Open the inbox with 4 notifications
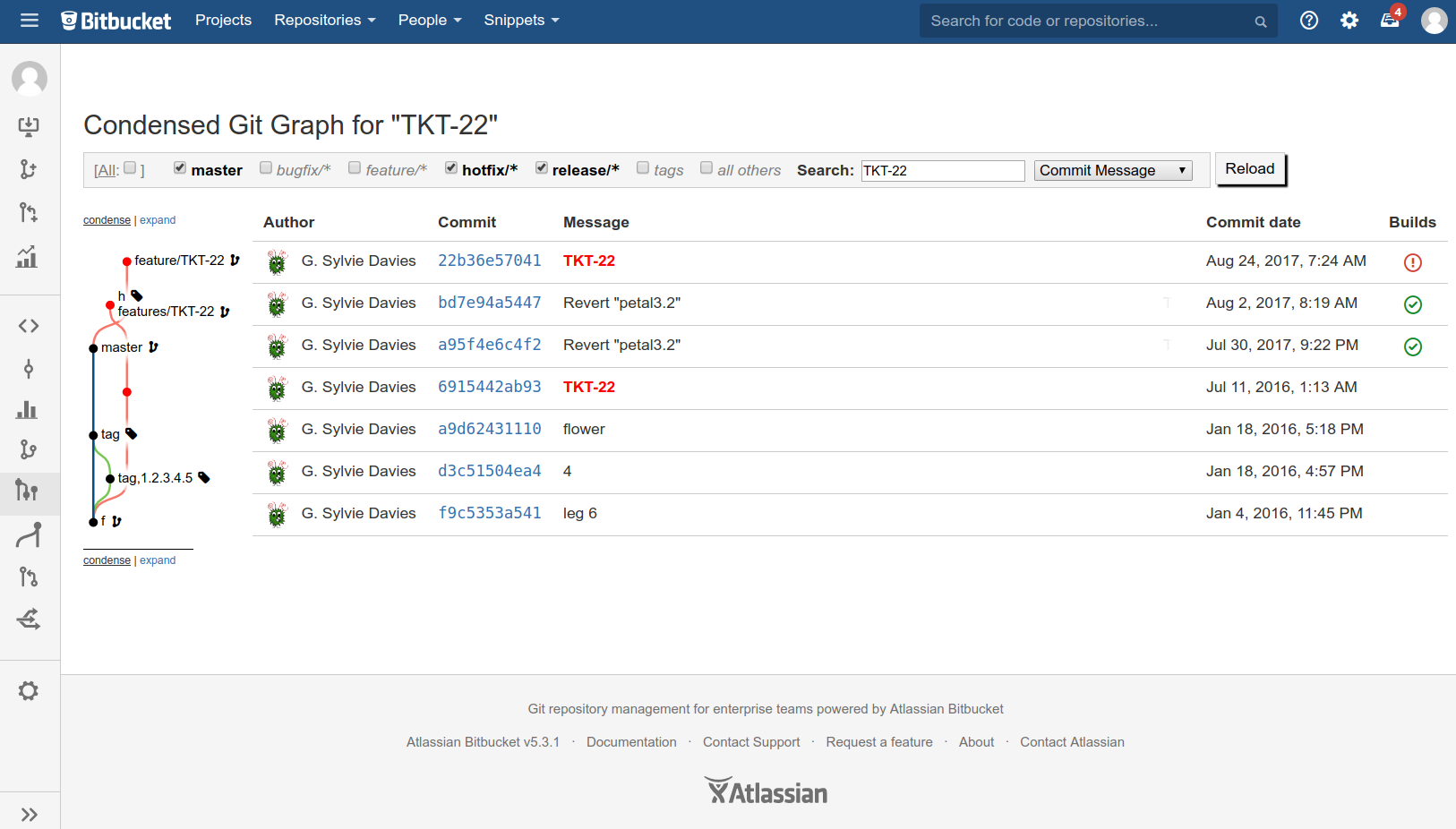 (1391, 19)
